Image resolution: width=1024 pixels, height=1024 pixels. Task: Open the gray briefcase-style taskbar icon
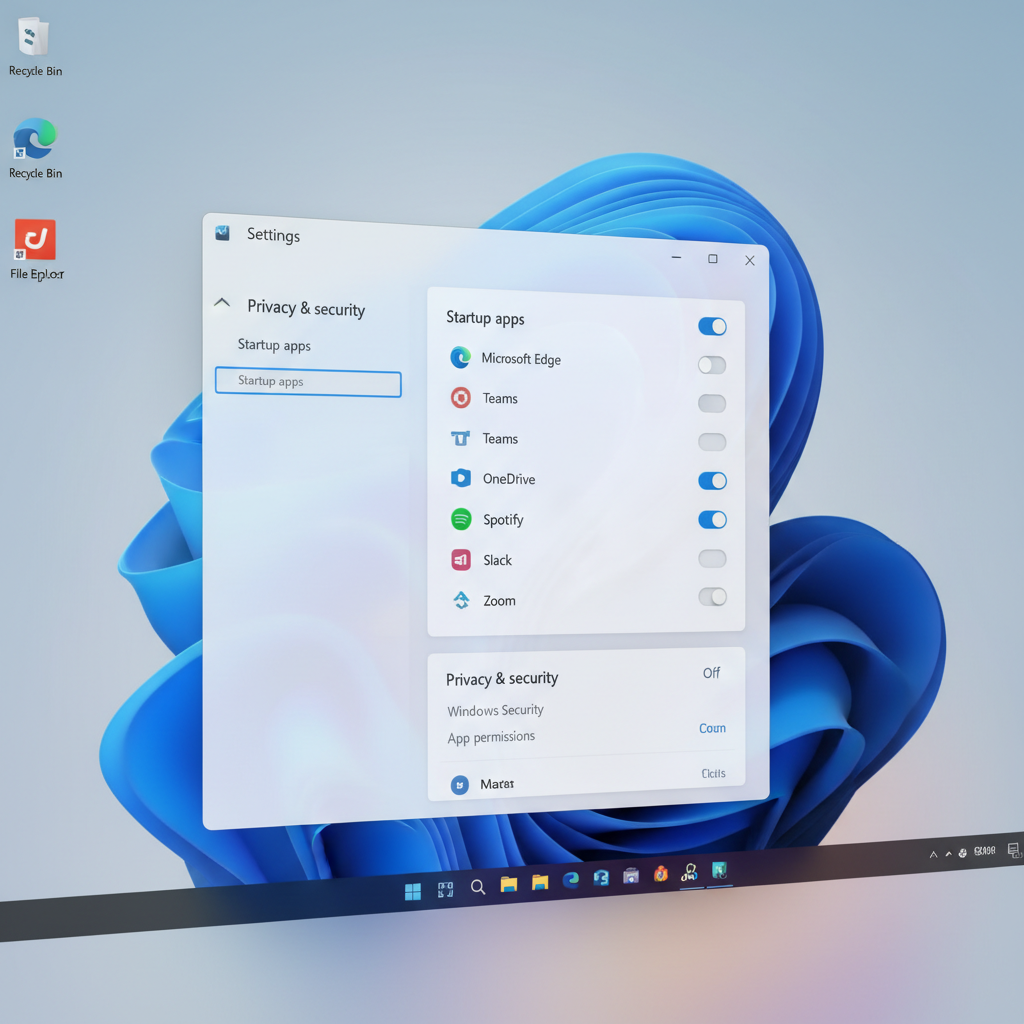coord(631,876)
